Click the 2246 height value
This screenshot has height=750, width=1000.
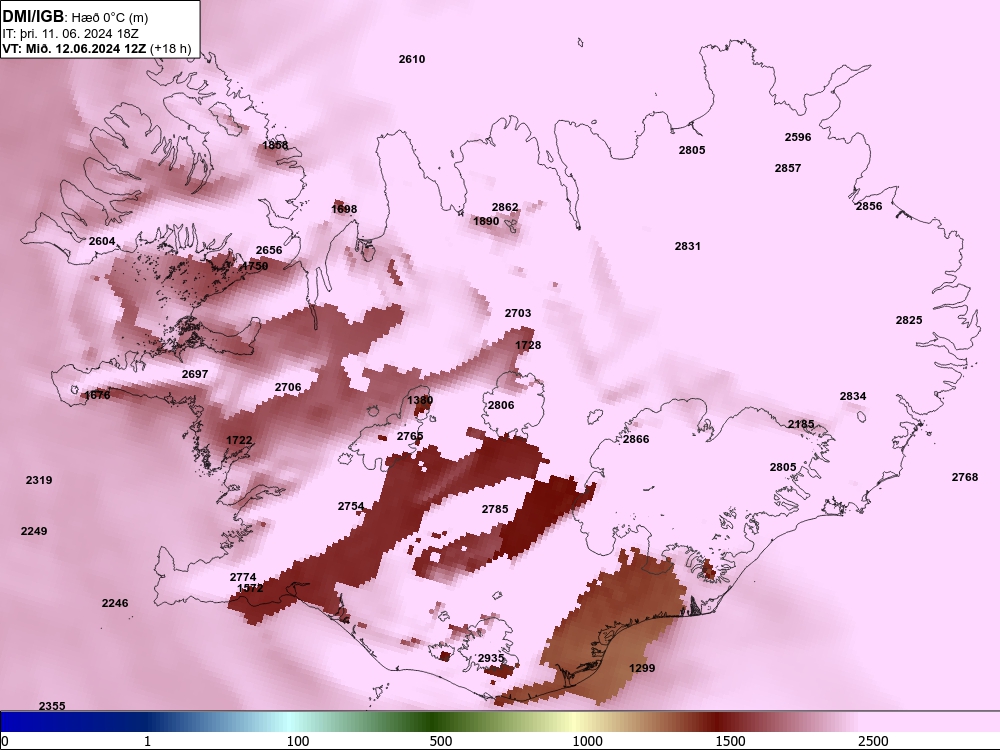coord(115,603)
